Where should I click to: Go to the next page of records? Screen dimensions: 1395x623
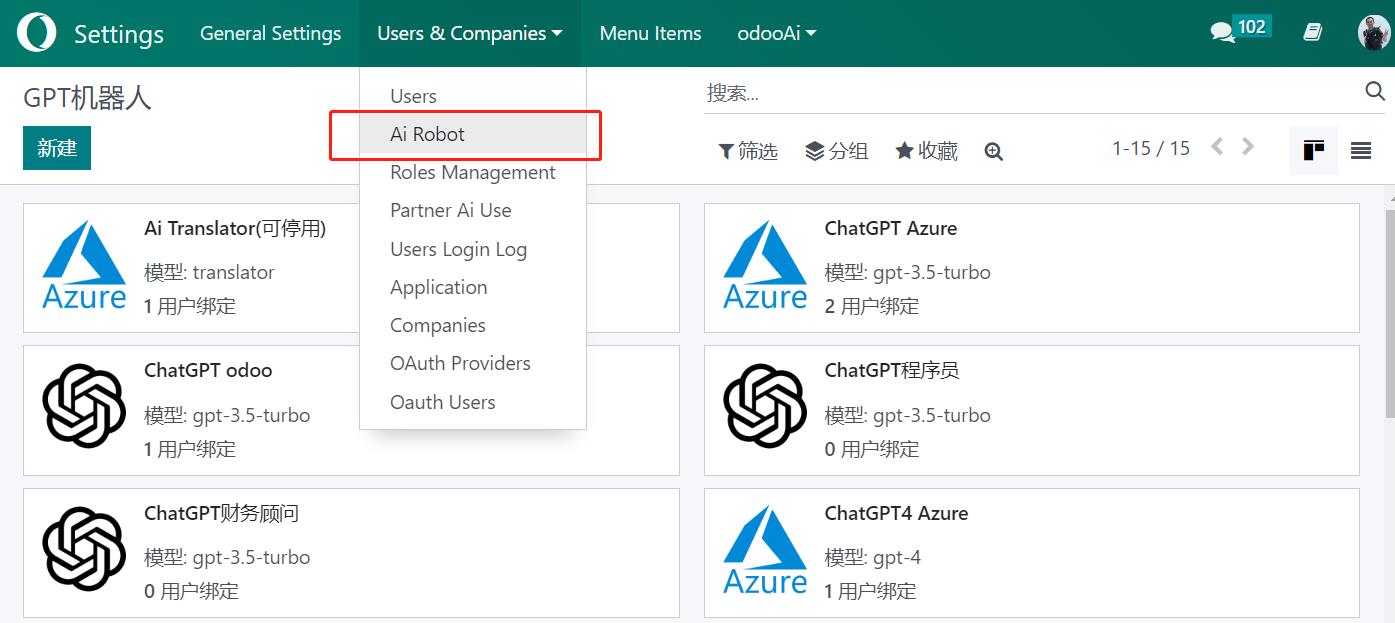(1248, 147)
